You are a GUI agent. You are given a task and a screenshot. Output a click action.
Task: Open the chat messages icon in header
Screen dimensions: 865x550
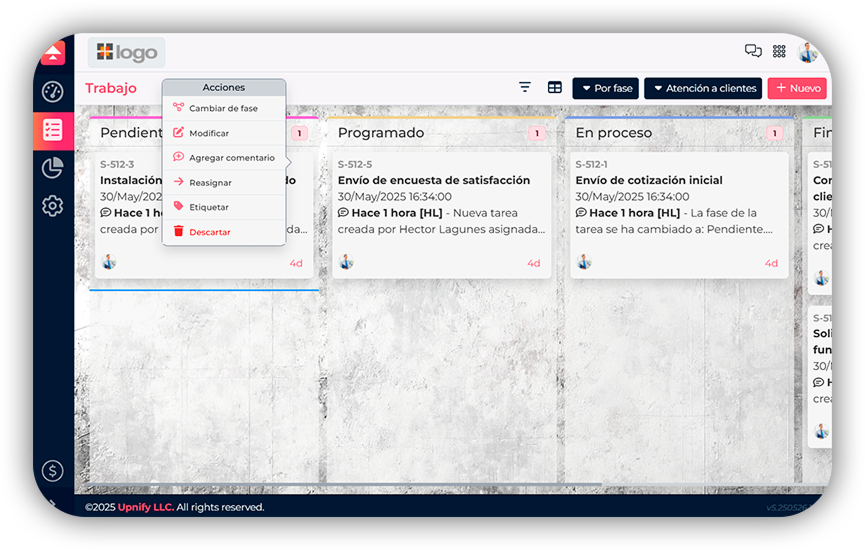tap(753, 51)
